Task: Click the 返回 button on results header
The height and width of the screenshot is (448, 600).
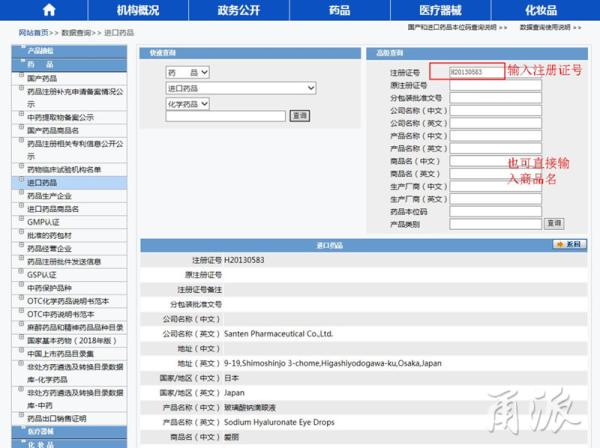Action: [x=569, y=244]
